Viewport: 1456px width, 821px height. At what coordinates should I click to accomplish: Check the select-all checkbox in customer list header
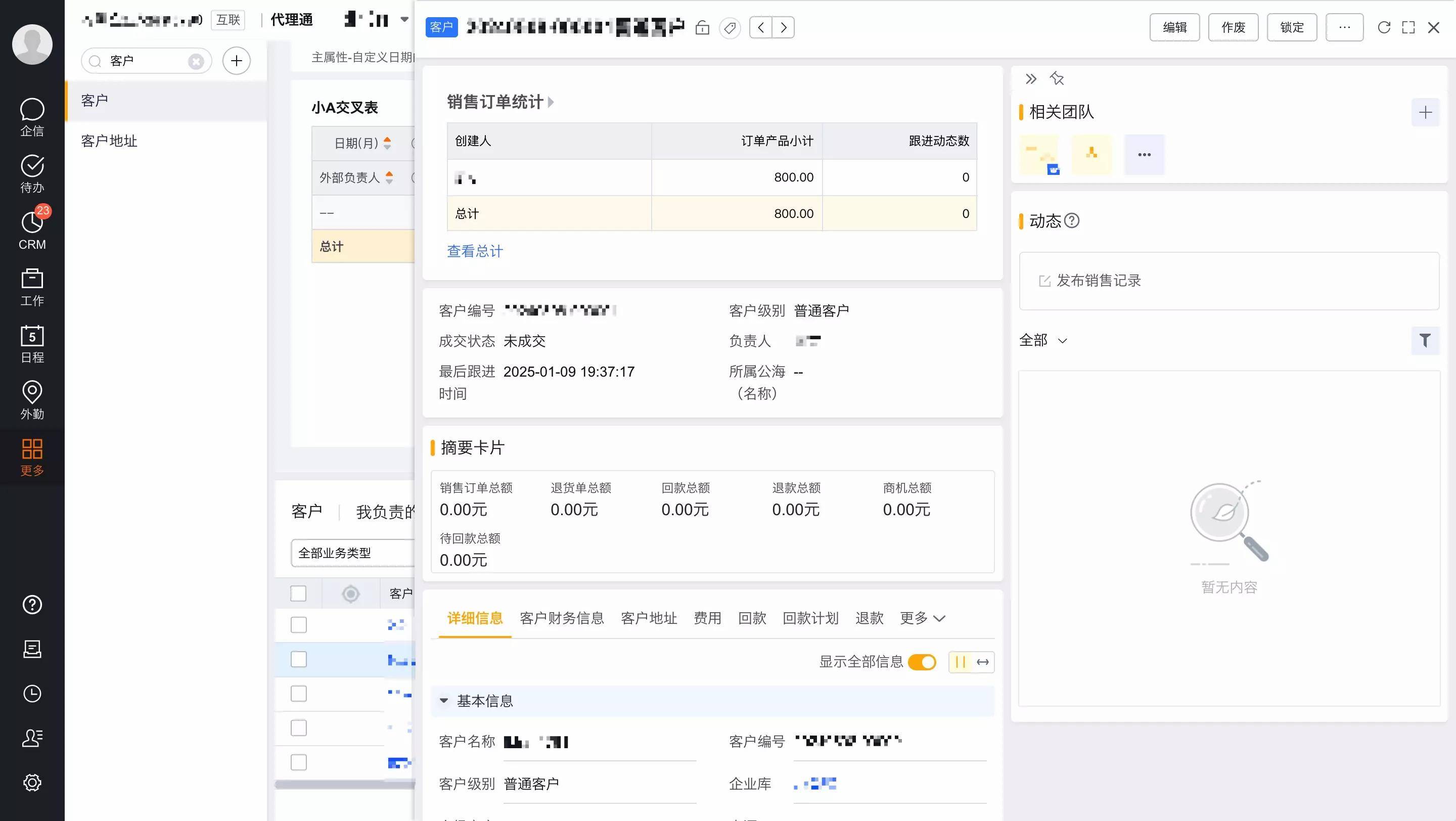tap(298, 594)
